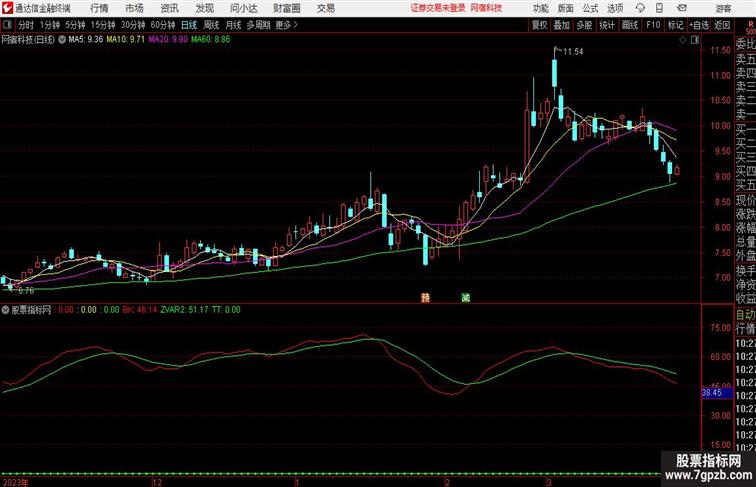Click the 画线 drawing tools button
Image resolution: width=756 pixels, height=487 pixels.
630,25
